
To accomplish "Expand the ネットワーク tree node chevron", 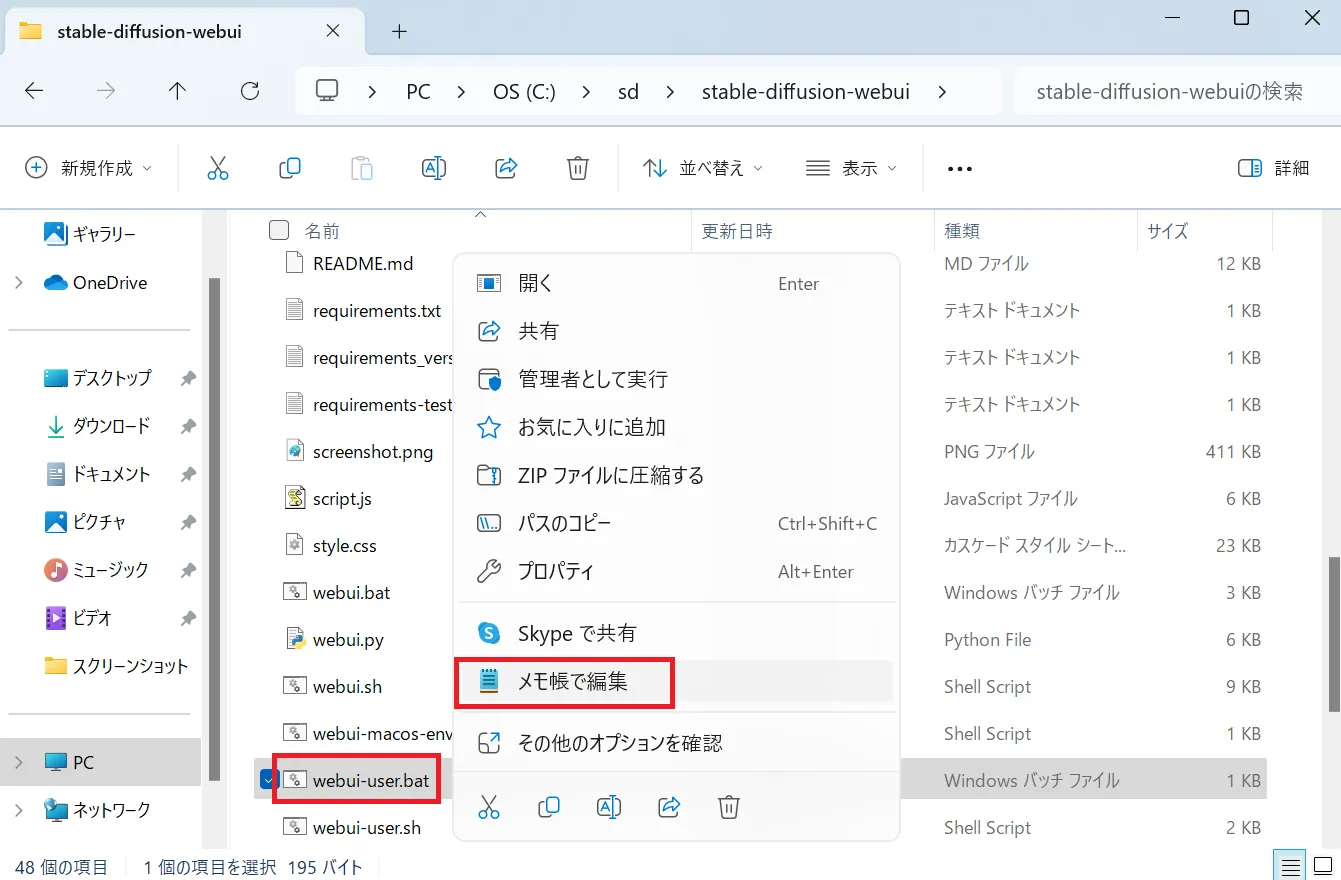I will [x=19, y=810].
